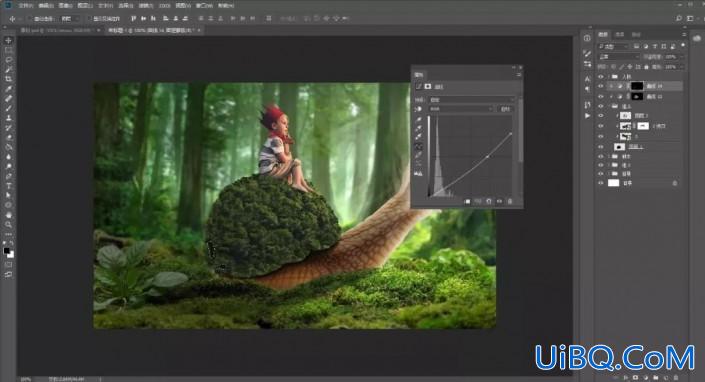Toggle the lock transparent pixels option
705x382 pixels.
[614, 67]
